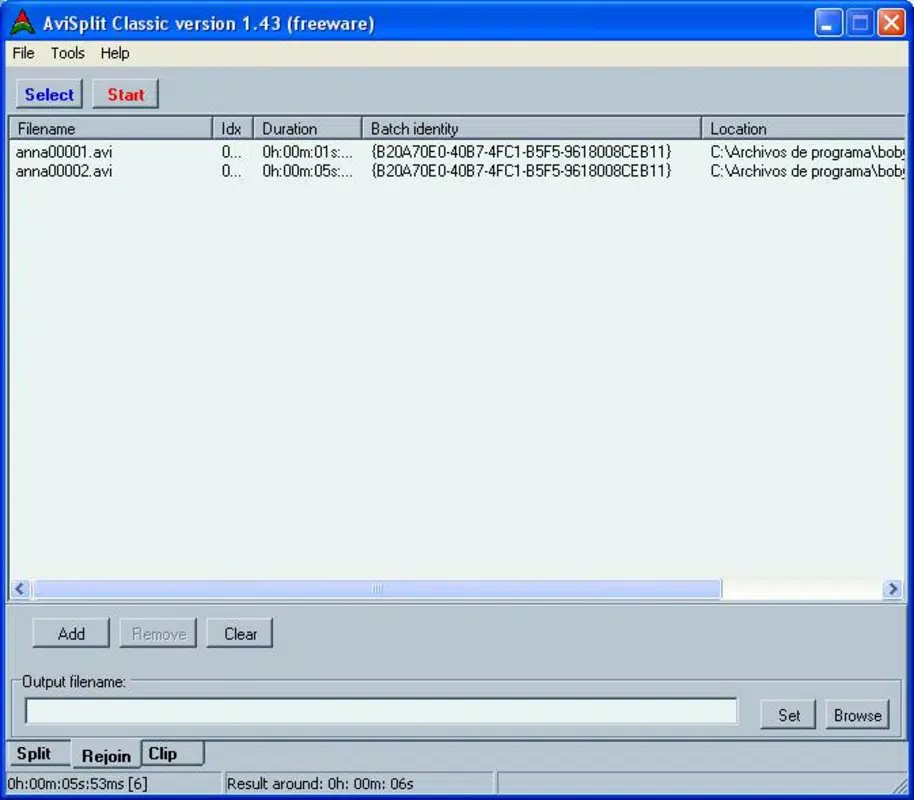Click the location path of anna00001.avi
This screenshot has height=800, width=914.
point(807,152)
